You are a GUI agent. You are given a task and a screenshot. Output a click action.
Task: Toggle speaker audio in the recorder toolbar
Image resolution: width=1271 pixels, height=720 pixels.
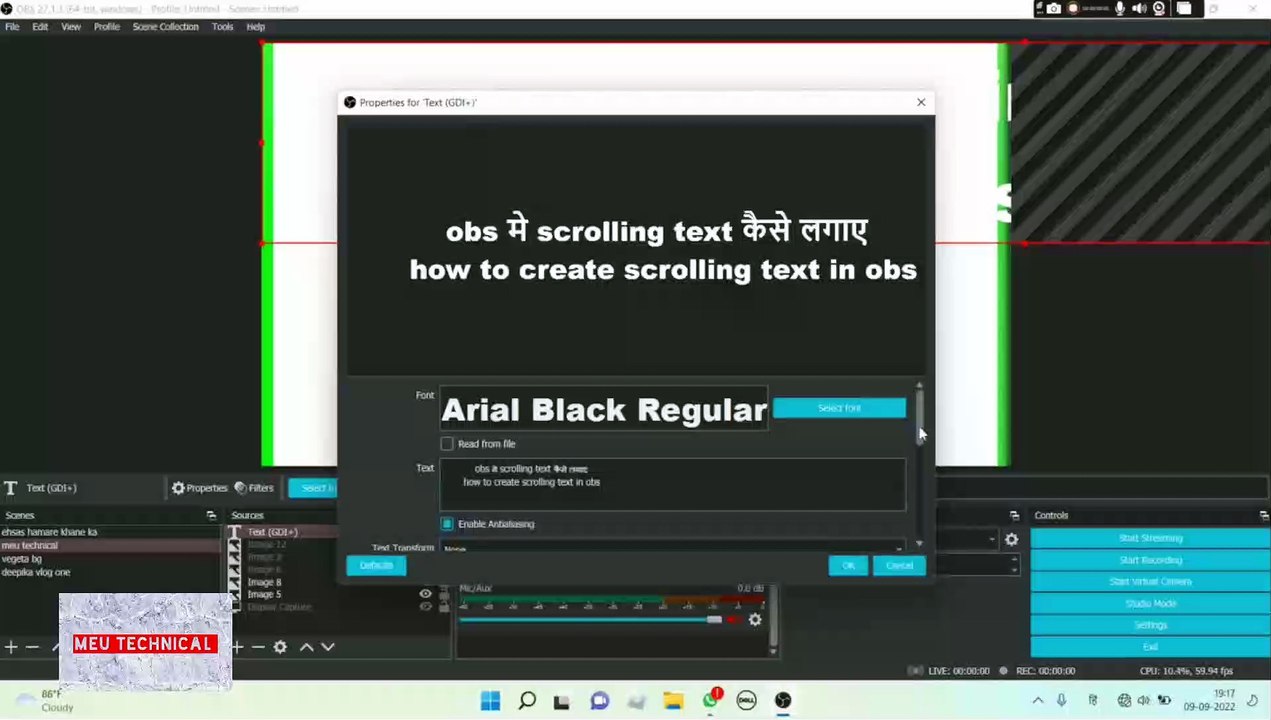pos(1140,9)
